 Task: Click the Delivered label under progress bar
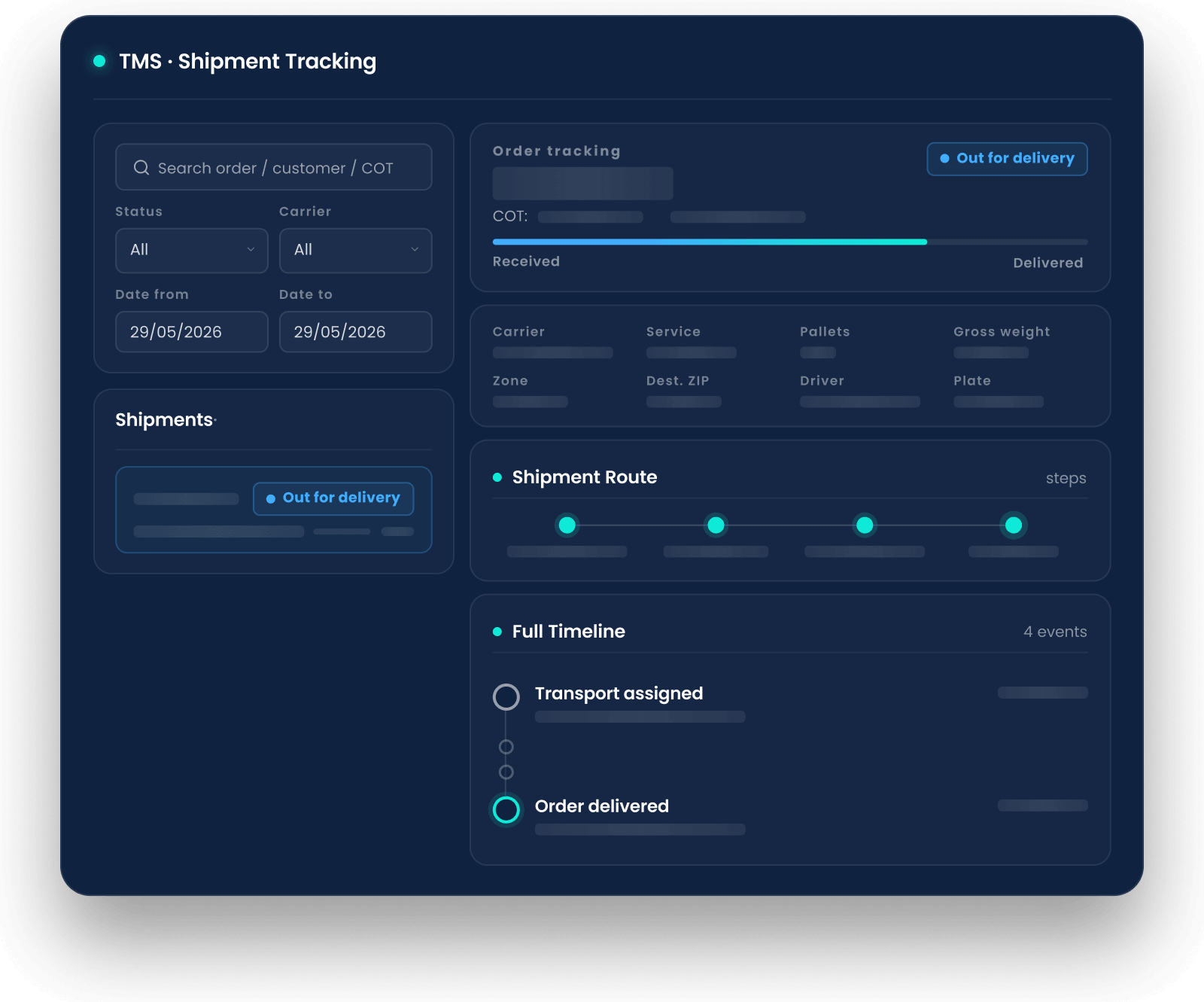tap(1047, 263)
